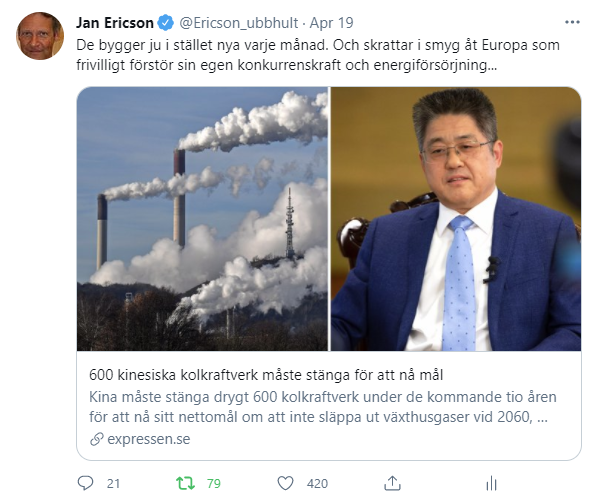
Task: Open tweet analytics bar chart icon
Action: tap(491, 483)
